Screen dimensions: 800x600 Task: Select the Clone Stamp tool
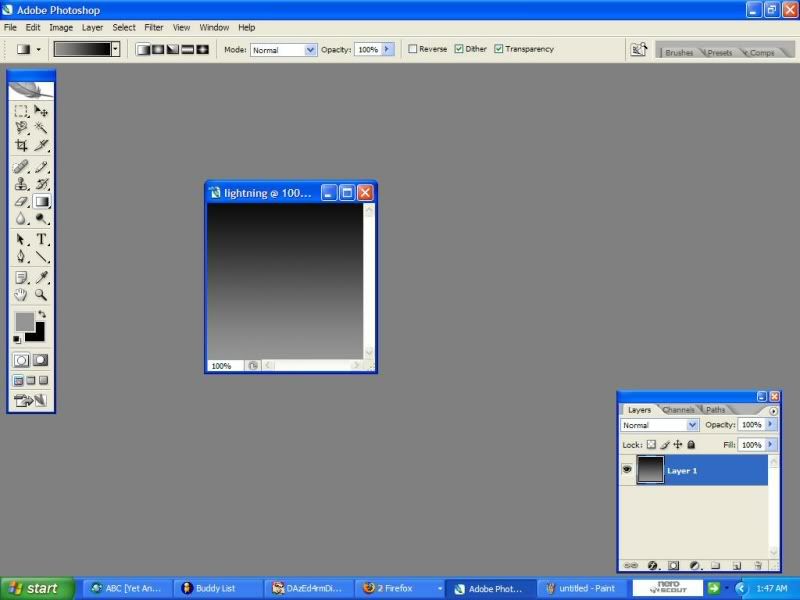coord(21,184)
